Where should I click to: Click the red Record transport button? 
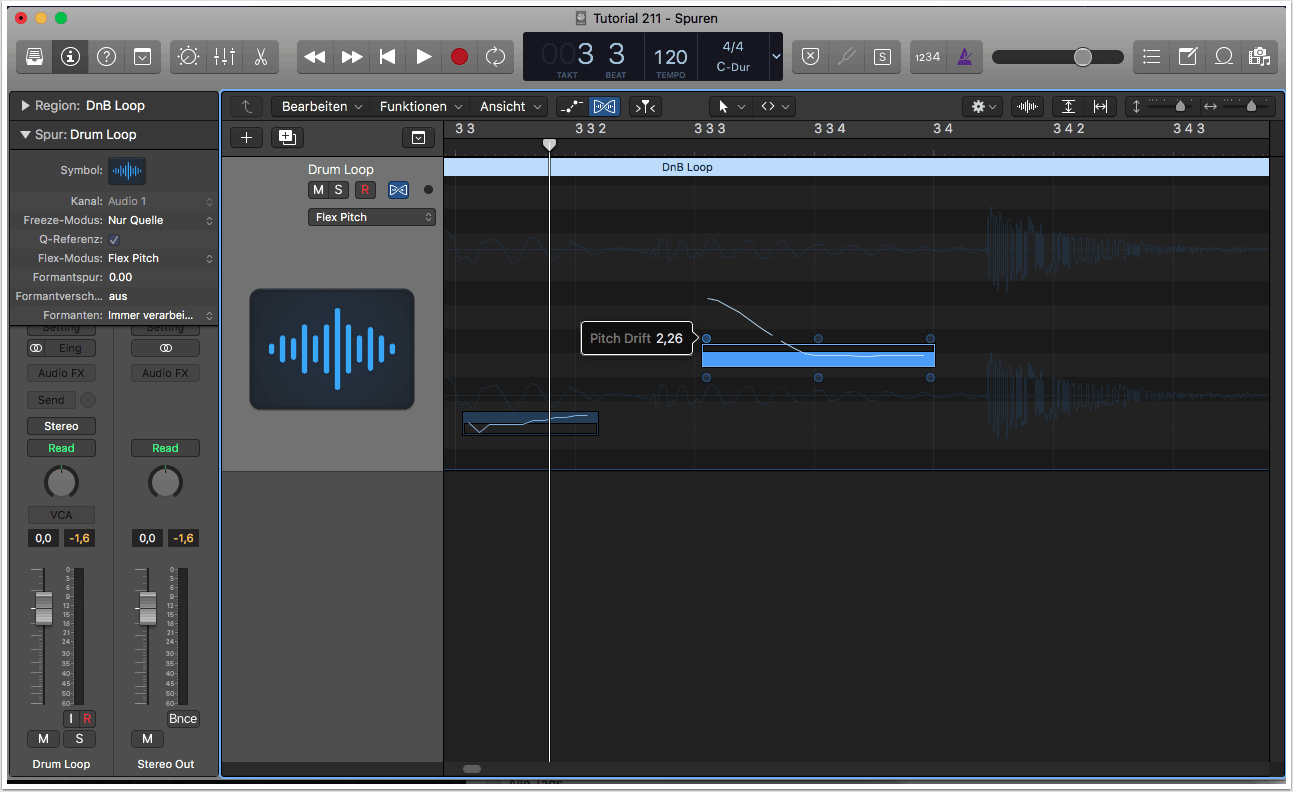(459, 57)
